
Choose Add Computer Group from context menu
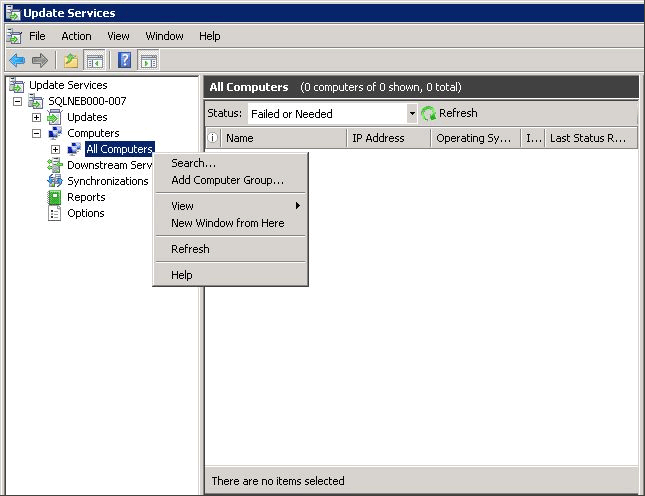point(227,181)
